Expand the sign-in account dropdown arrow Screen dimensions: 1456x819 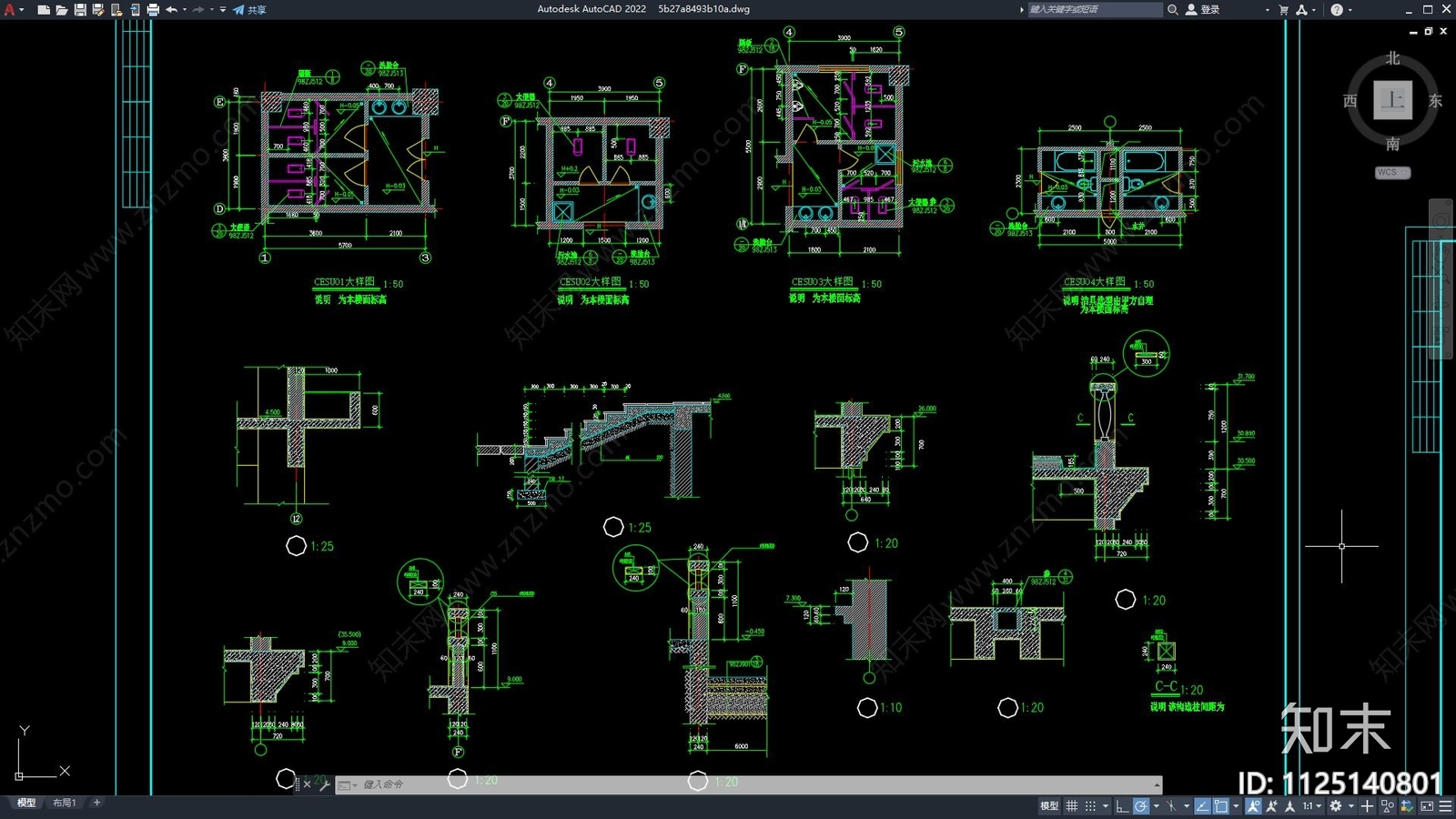[1267, 9]
